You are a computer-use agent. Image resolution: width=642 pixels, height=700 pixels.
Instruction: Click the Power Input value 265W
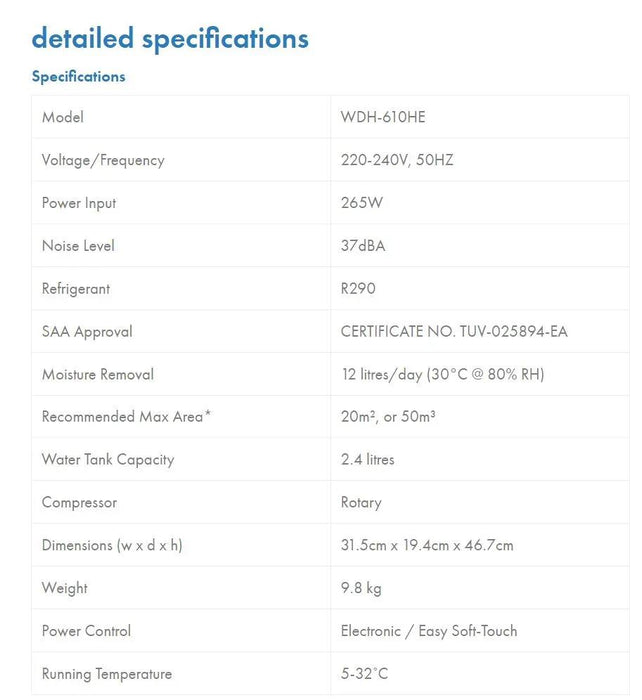[x=362, y=203]
